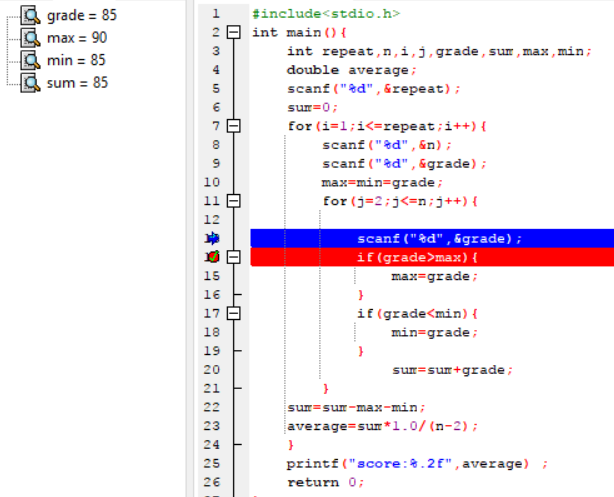Click the blue highlighted scanf line
The height and width of the screenshot is (497, 614).
click(432, 239)
